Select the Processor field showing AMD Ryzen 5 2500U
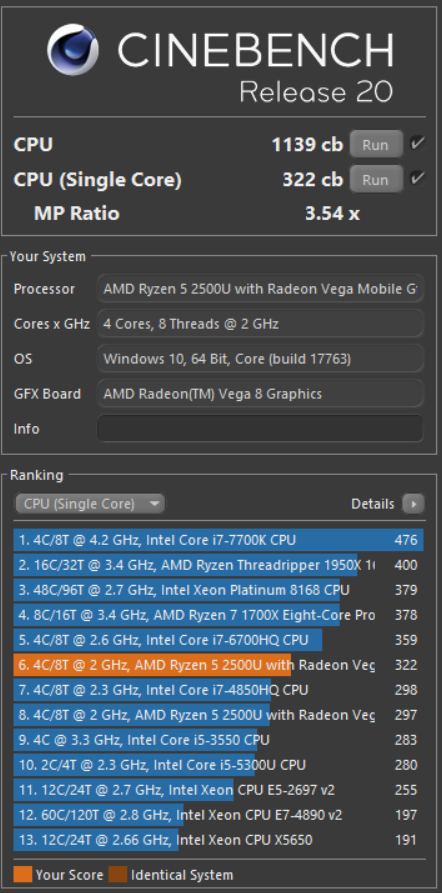442x893 pixels. click(260, 289)
